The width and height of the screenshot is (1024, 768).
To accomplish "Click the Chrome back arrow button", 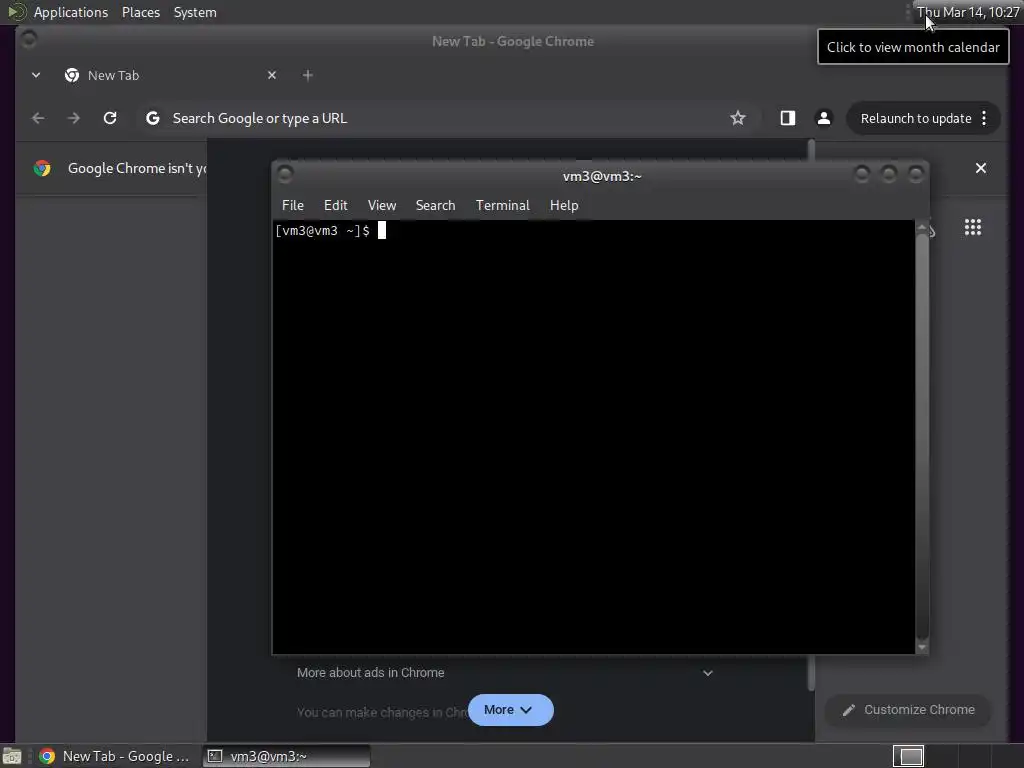I will [x=38, y=118].
